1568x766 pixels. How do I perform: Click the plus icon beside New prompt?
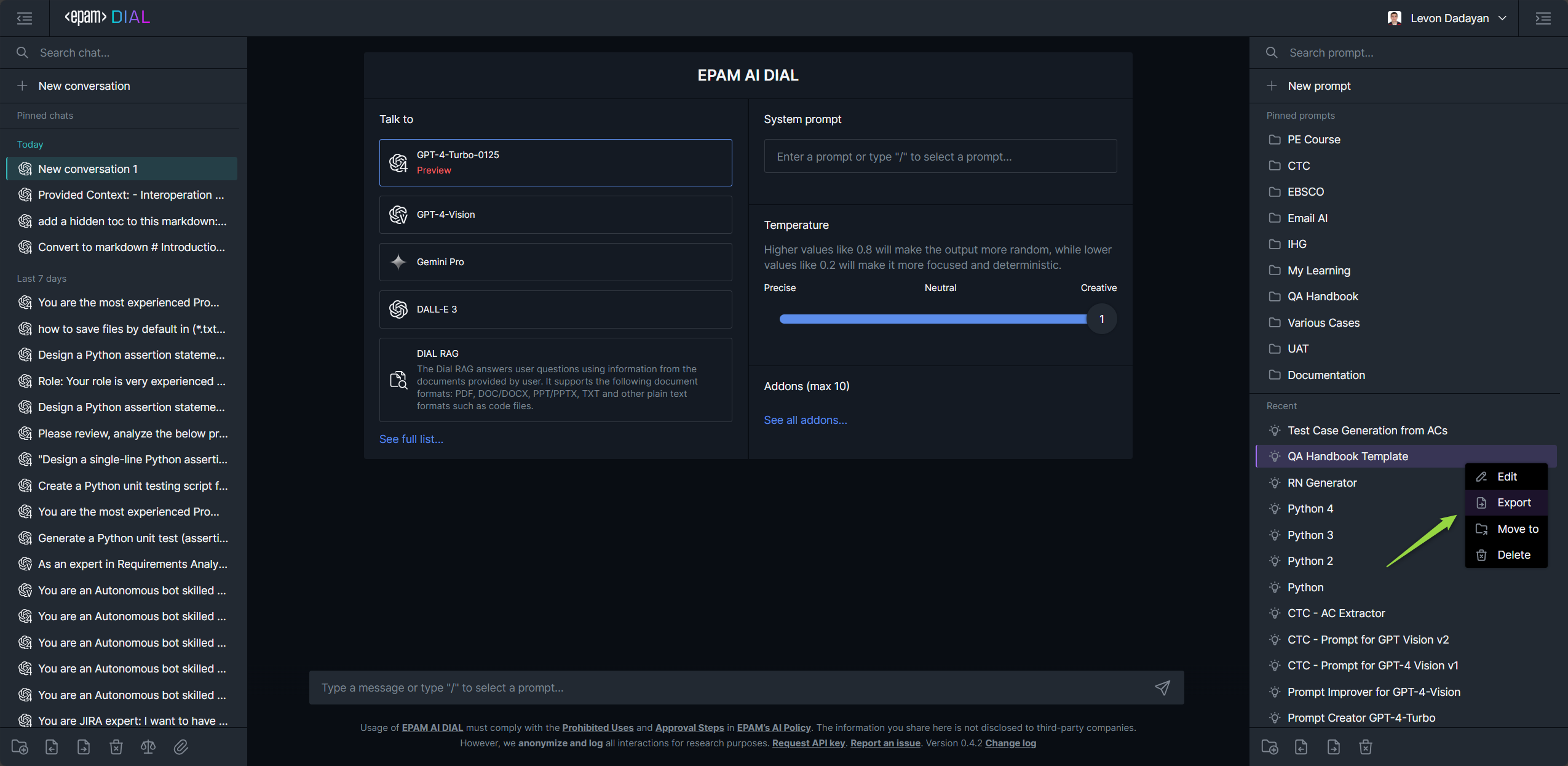click(x=1272, y=86)
